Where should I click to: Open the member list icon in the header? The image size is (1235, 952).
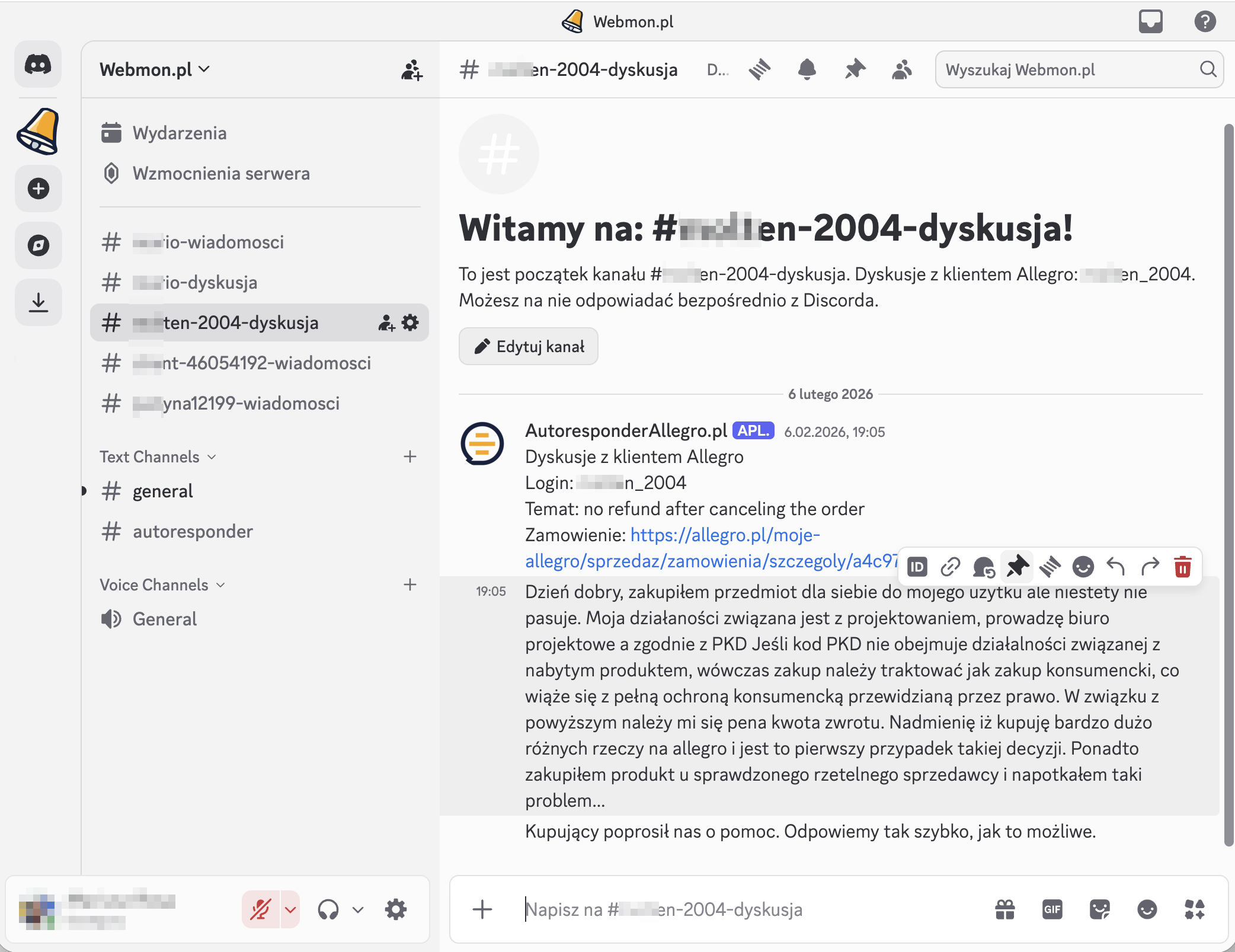902,69
